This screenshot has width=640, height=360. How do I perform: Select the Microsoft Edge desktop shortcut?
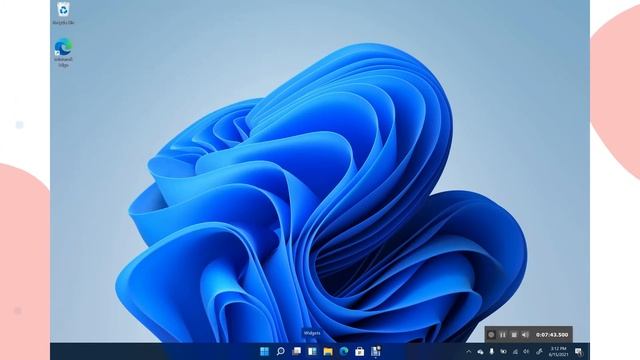63,52
